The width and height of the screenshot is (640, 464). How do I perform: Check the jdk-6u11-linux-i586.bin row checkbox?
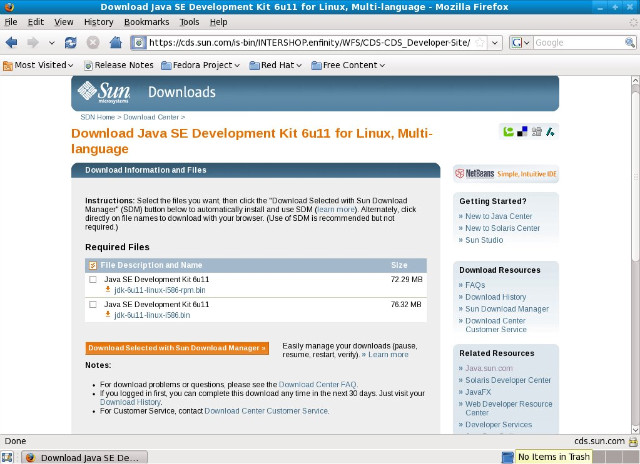coord(93,304)
